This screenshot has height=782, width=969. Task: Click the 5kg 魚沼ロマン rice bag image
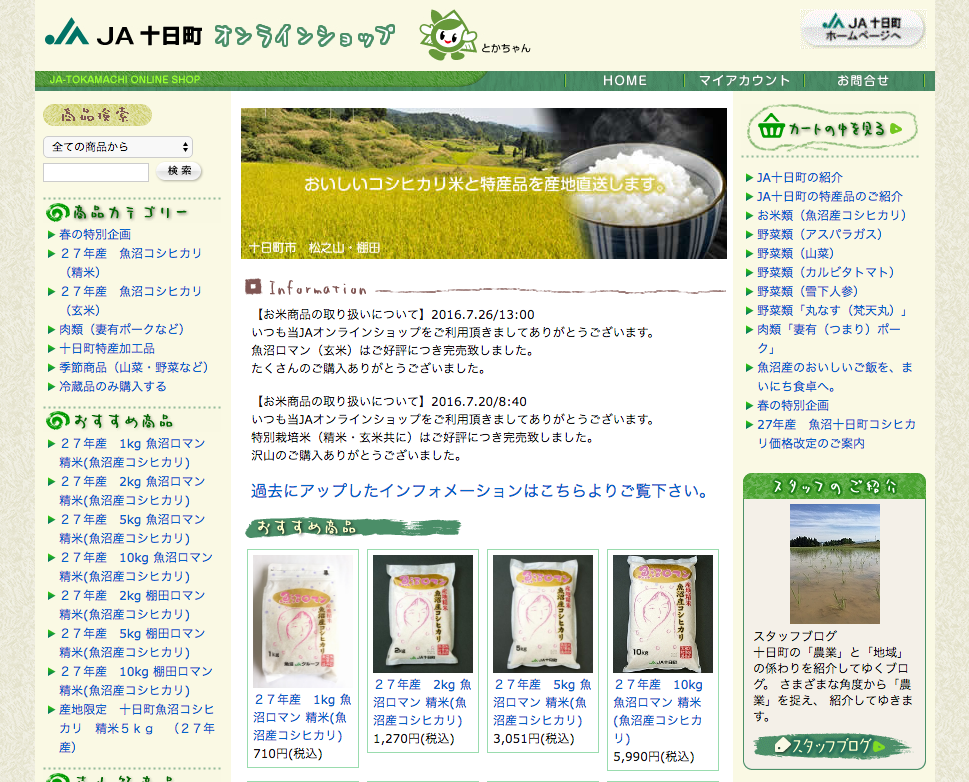point(543,614)
